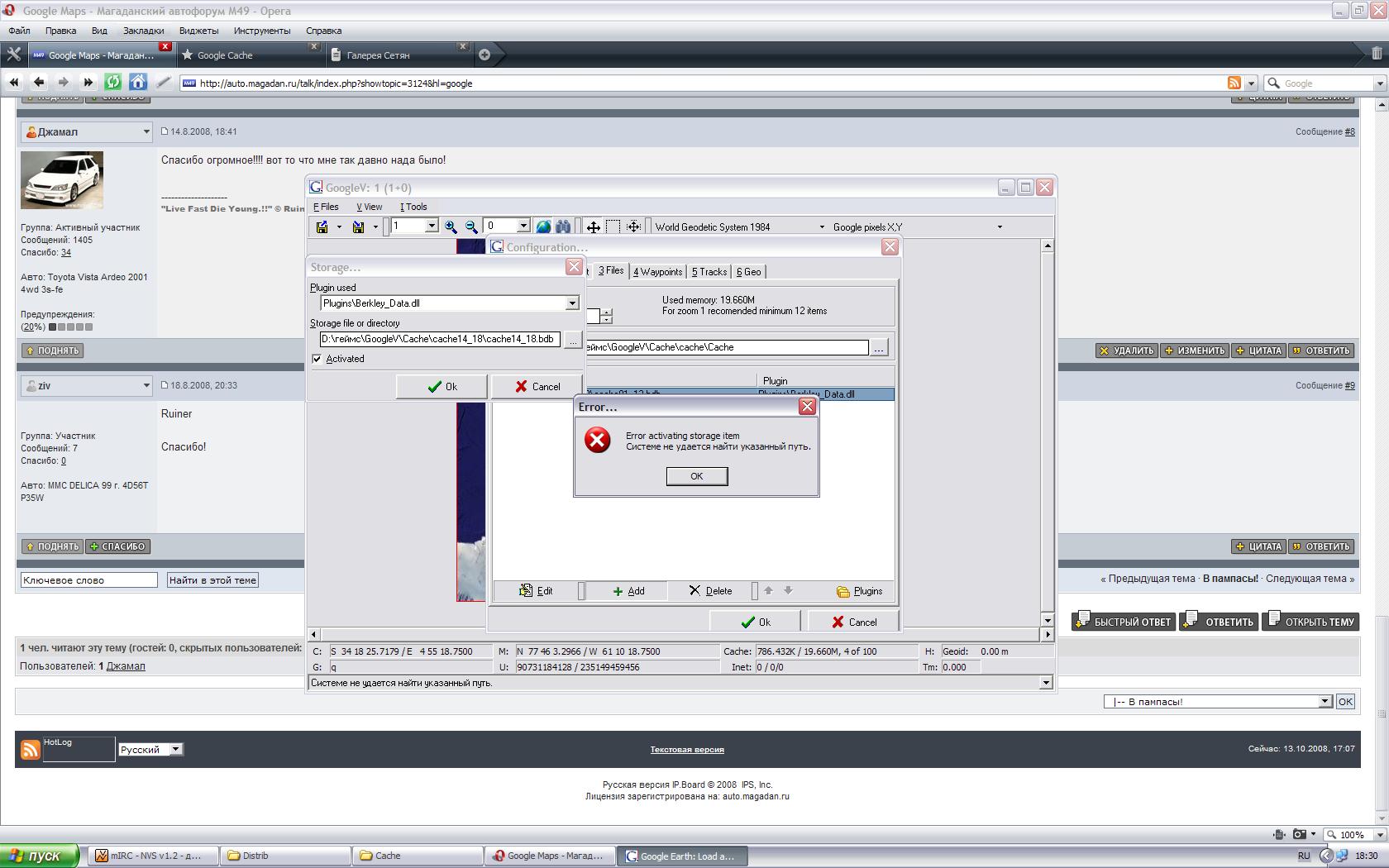Image resolution: width=1389 pixels, height=868 pixels.
Task: Click the zoom in magnifier icon
Action: point(451,227)
